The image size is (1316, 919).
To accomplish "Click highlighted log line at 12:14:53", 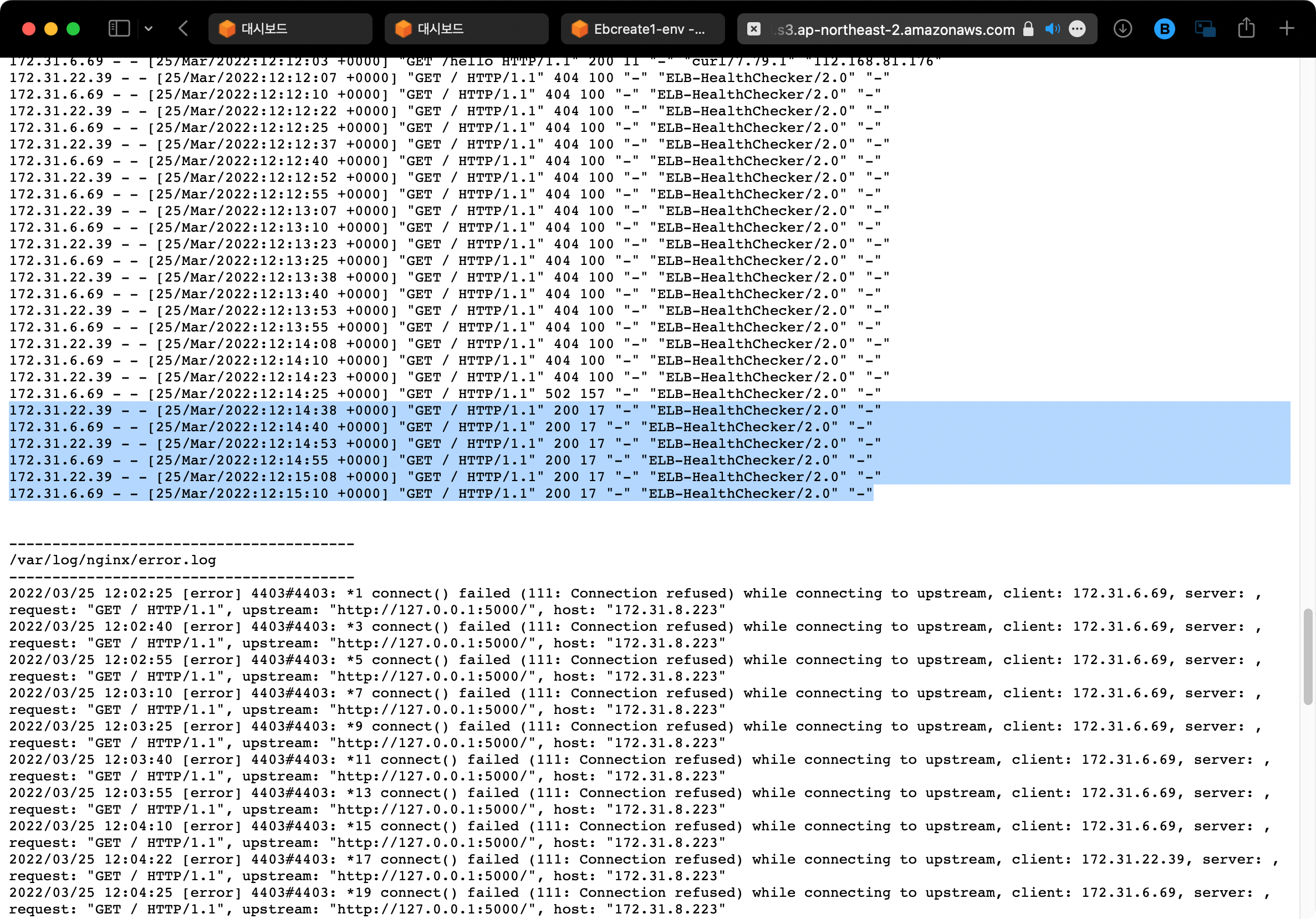I will pos(445,443).
